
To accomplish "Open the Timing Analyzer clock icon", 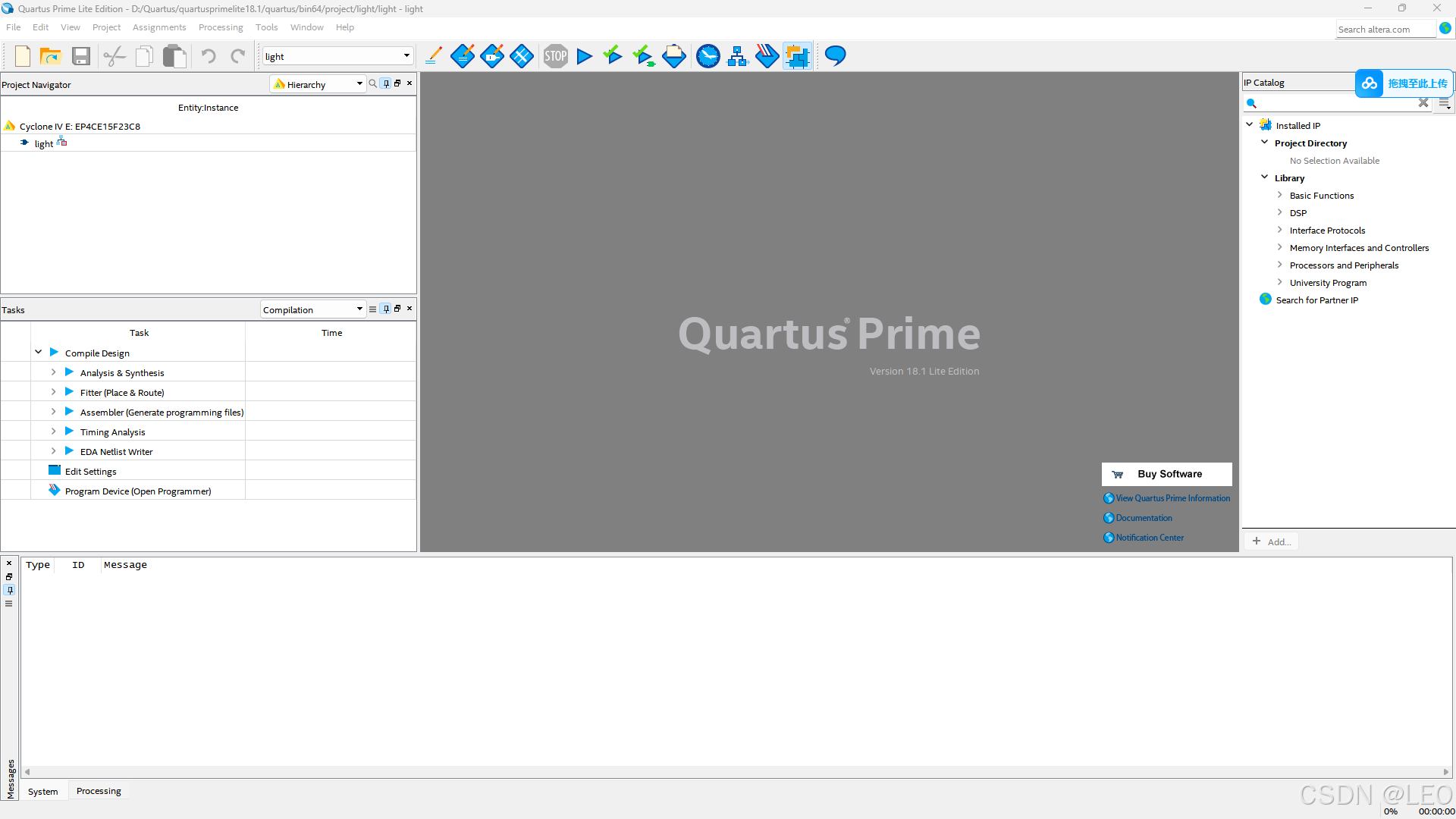I will pos(708,56).
